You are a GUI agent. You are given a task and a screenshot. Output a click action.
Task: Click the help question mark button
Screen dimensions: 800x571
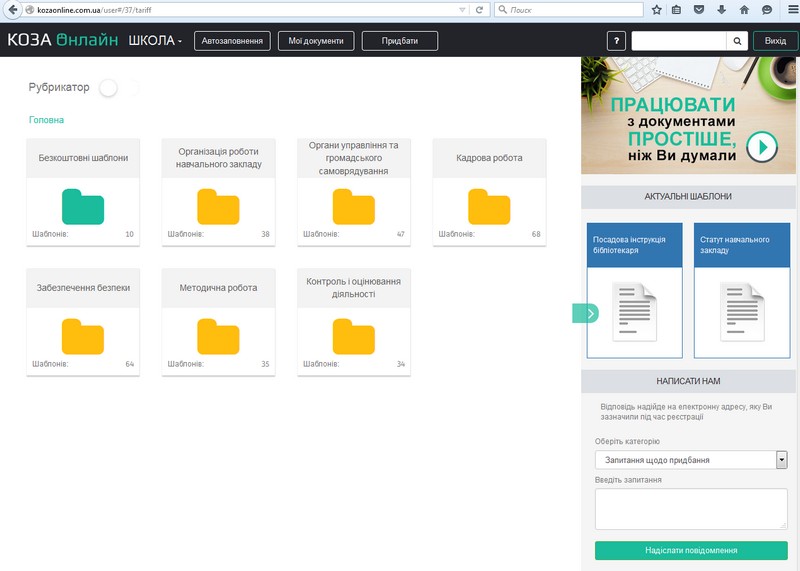[x=616, y=41]
